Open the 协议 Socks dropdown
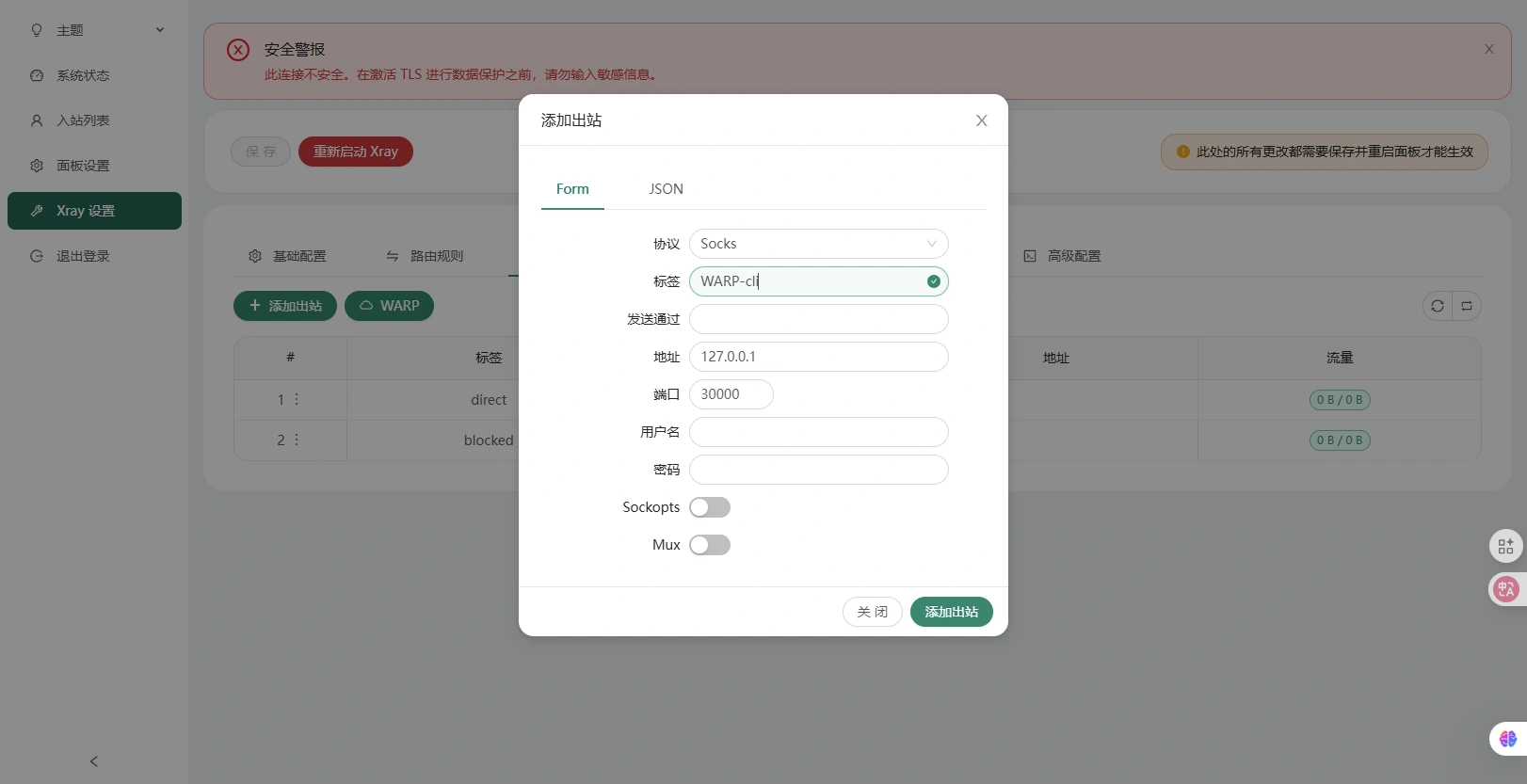 click(x=818, y=244)
